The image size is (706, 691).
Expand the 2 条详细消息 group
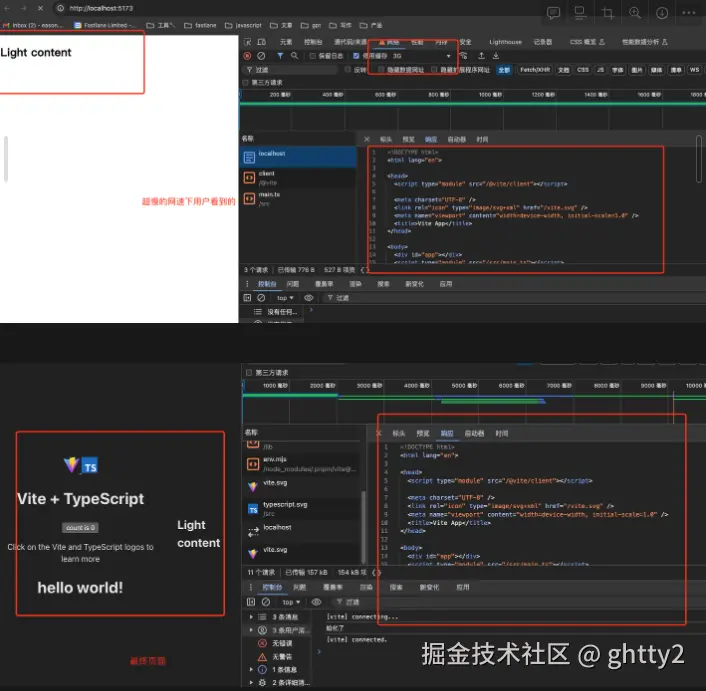[251, 682]
